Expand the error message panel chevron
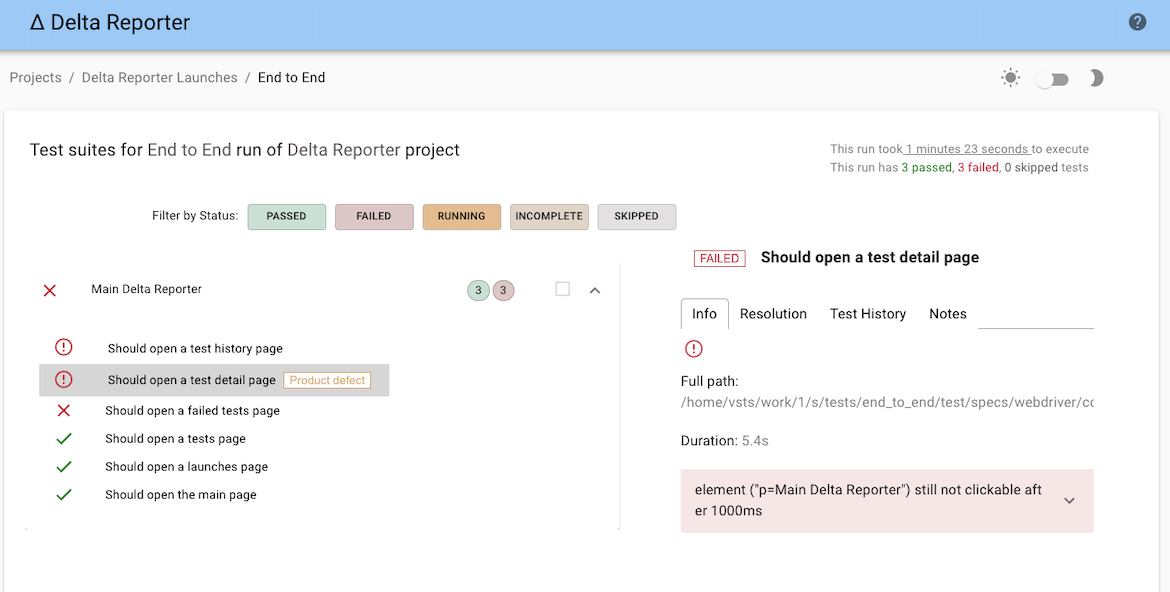Viewport: 1170px width, 592px height. (1069, 501)
